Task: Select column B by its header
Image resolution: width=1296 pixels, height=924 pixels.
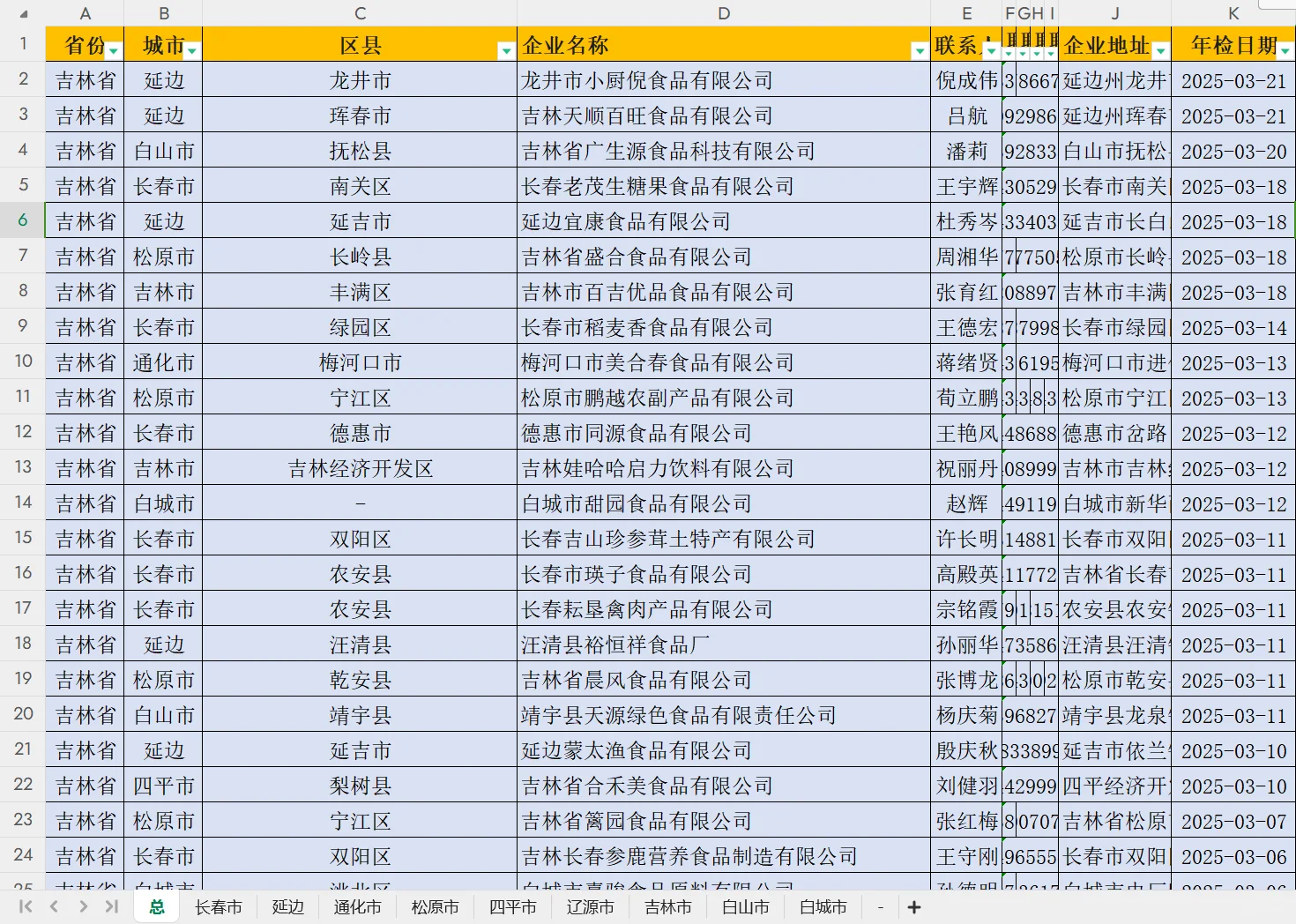Action: pyautogui.click(x=163, y=13)
